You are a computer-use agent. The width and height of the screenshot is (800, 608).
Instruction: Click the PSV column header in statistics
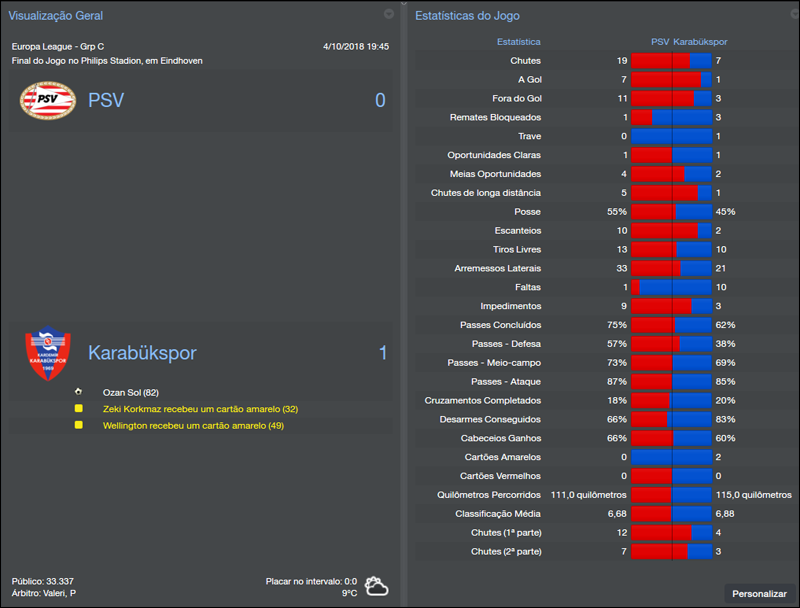click(660, 42)
